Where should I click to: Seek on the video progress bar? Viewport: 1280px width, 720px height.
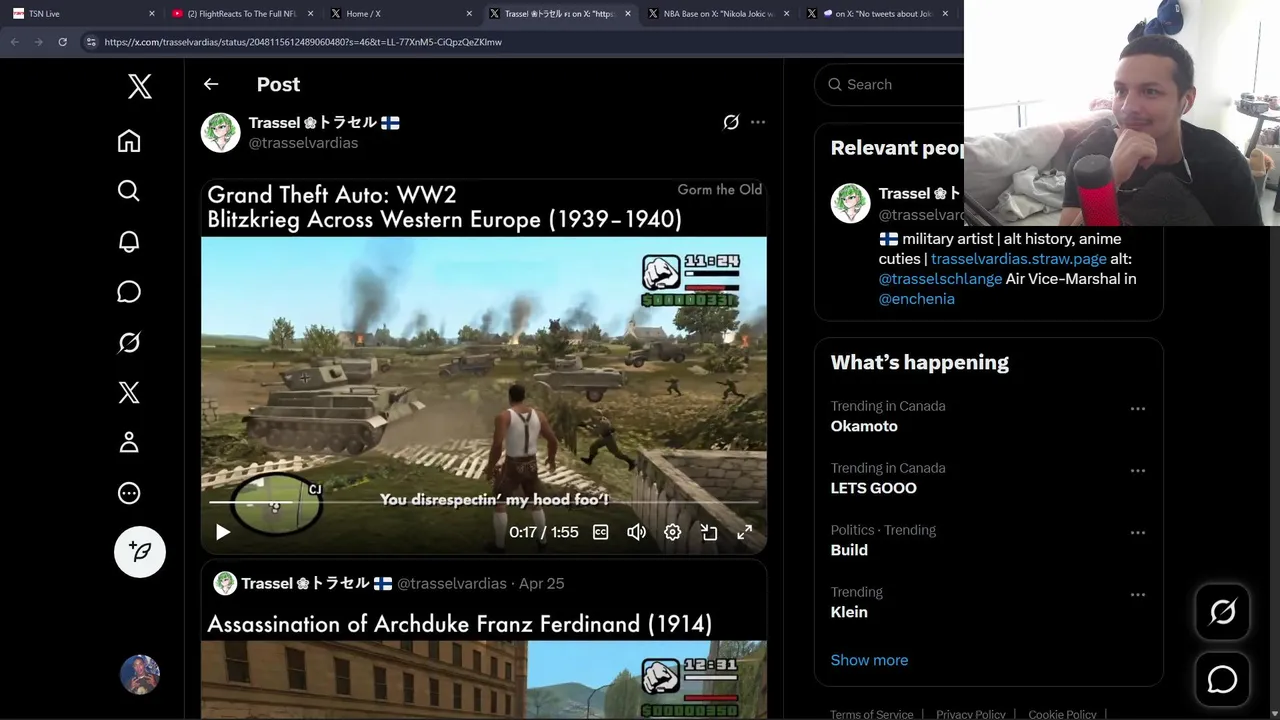tap(484, 502)
